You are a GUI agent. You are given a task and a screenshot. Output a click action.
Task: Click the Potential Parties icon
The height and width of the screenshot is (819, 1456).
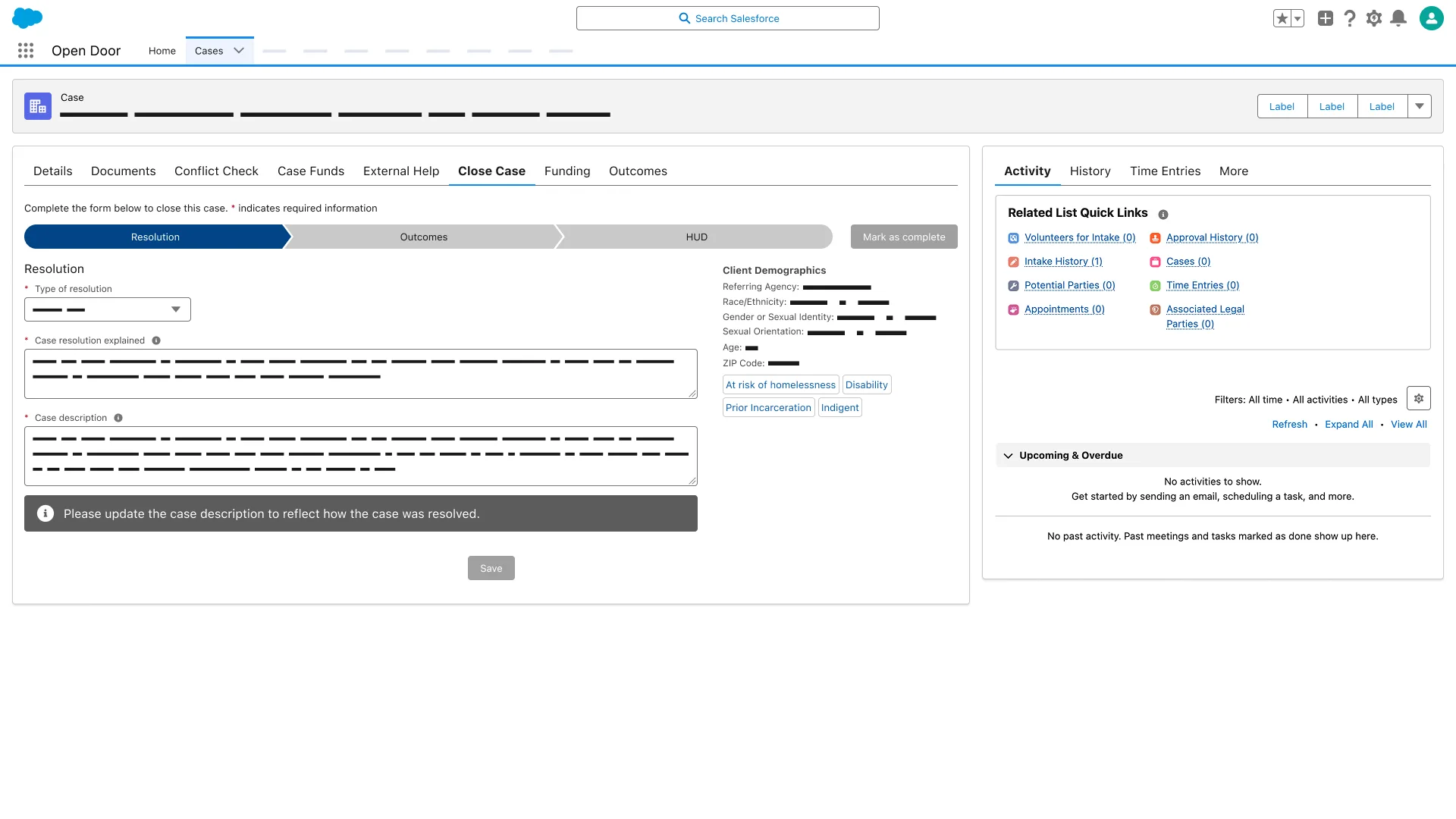(x=1013, y=286)
